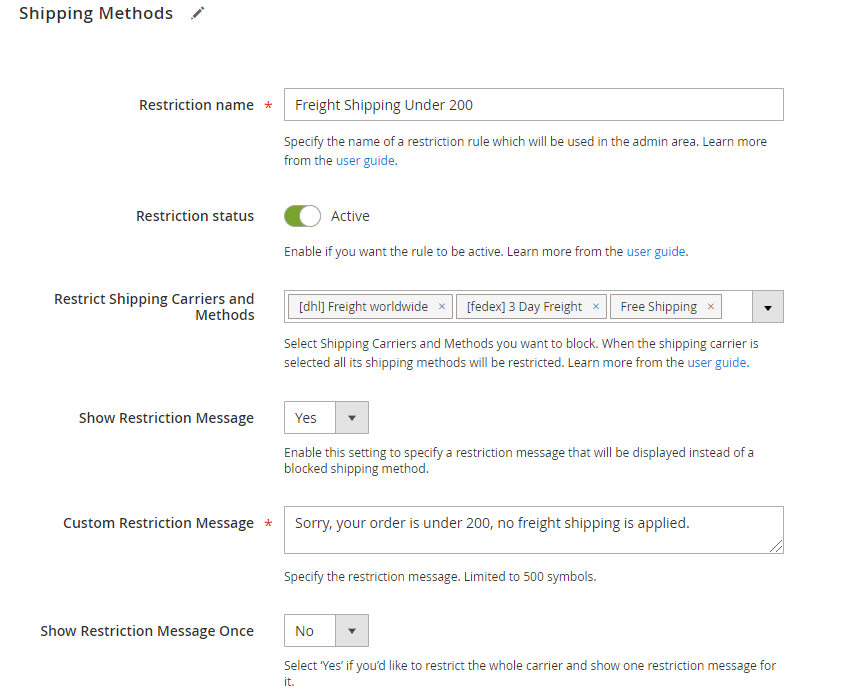Remove the [dhl] Freight worldwide tag
Viewport: 862px width, 697px height.
441,307
